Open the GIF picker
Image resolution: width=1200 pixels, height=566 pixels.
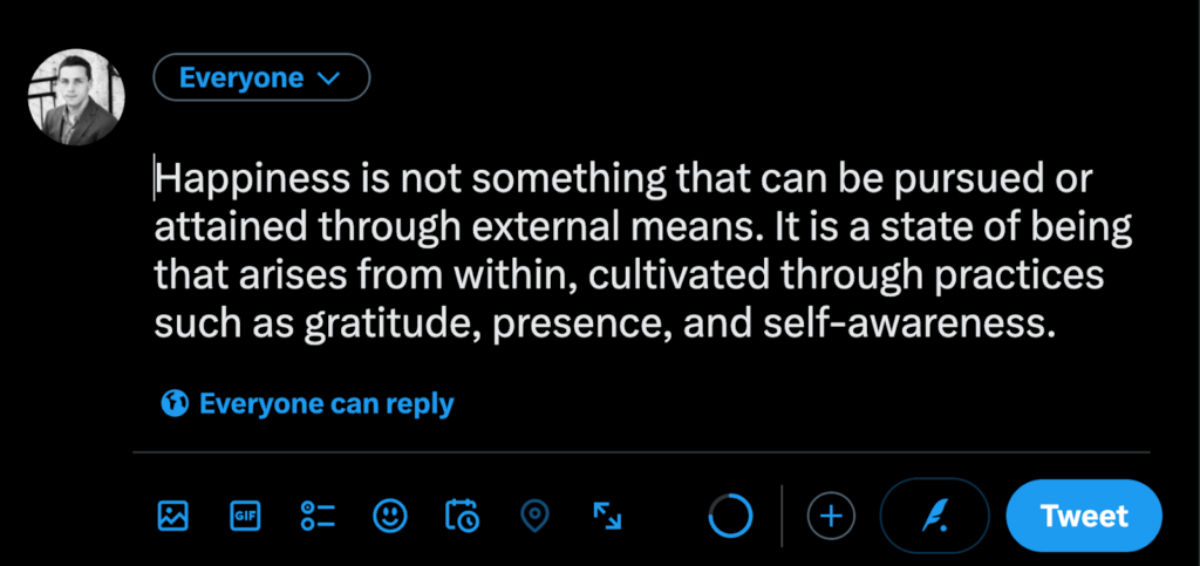click(245, 515)
